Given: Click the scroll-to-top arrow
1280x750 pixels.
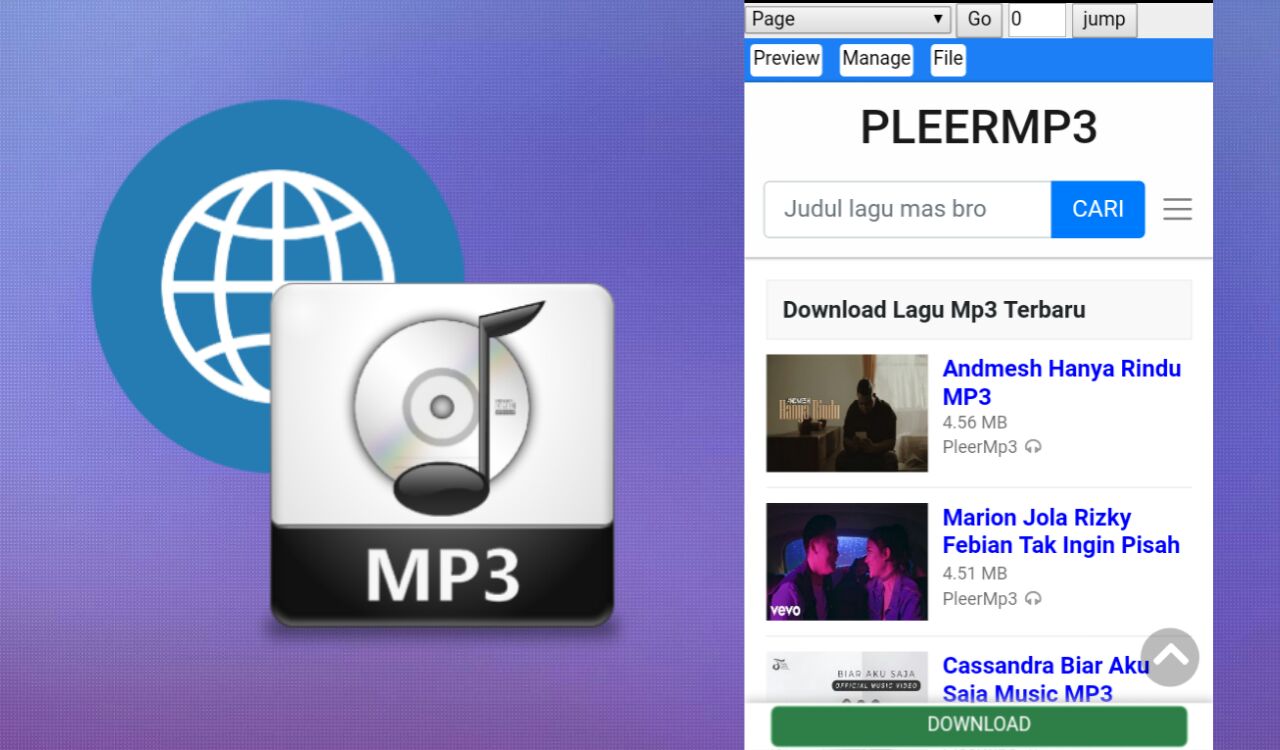Looking at the screenshot, I should point(1169,657).
